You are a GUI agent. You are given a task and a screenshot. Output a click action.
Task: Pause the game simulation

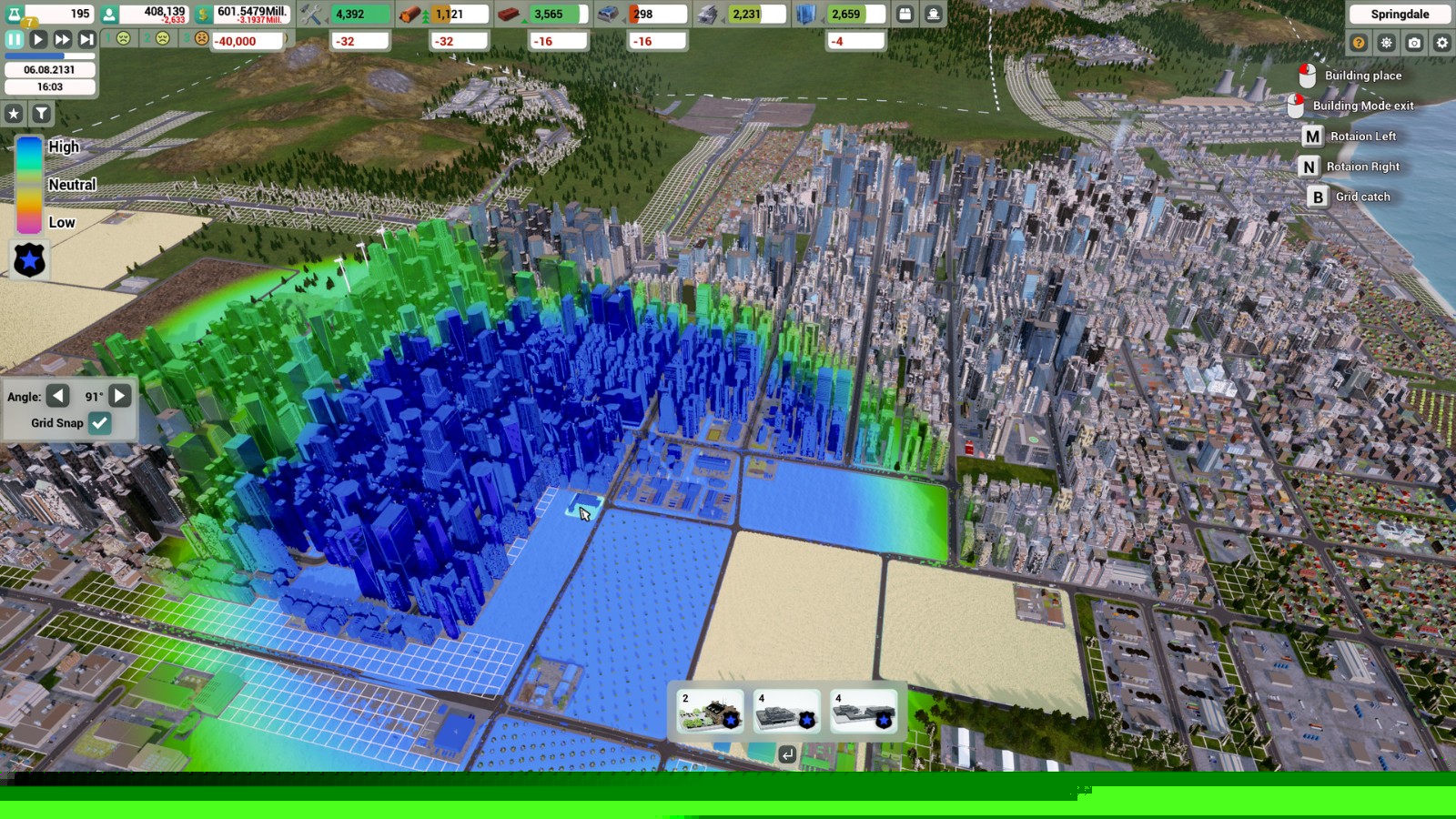15,39
